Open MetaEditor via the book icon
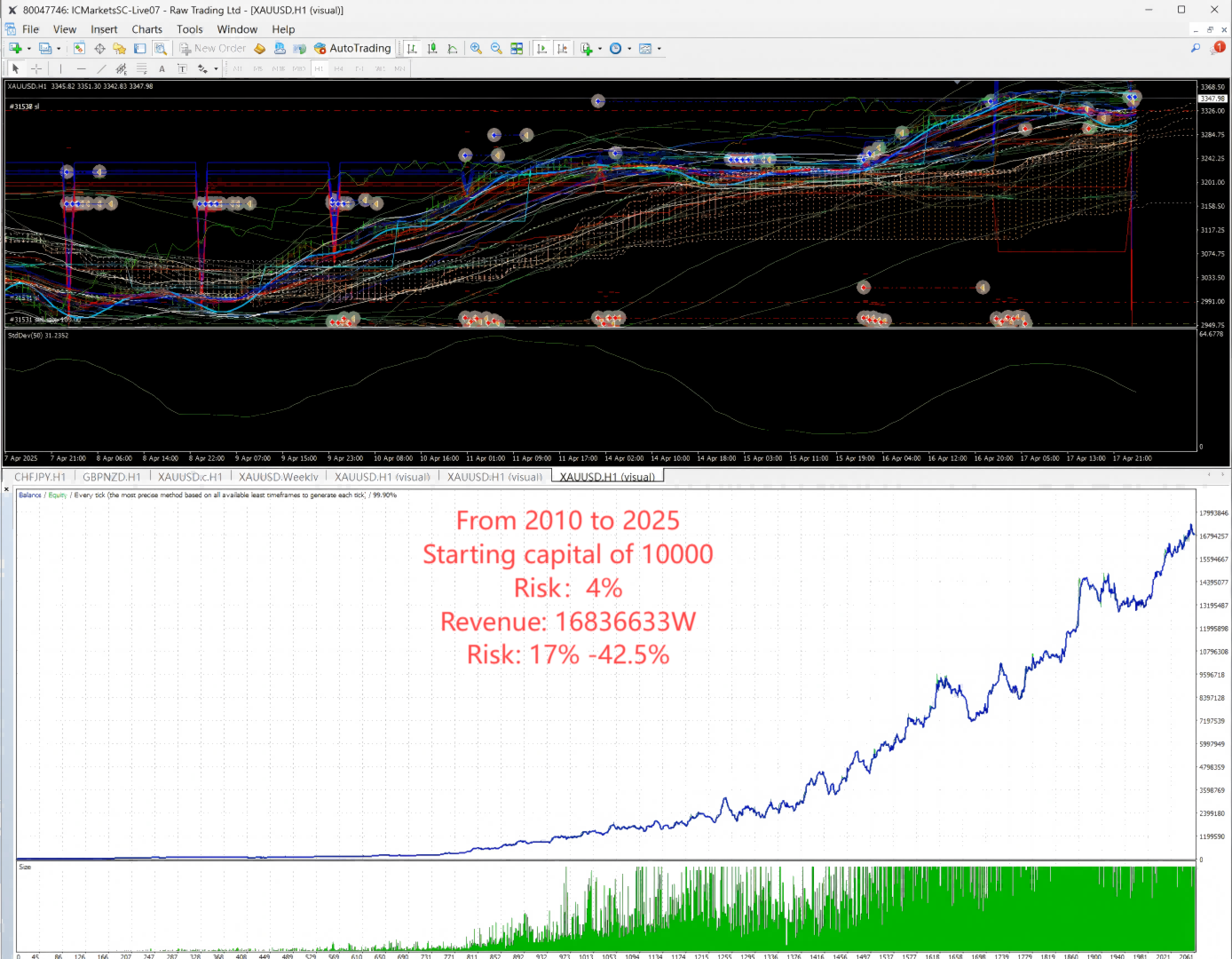Image resolution: width=1232 pixels, height=959 pixels. click(260, 49)
